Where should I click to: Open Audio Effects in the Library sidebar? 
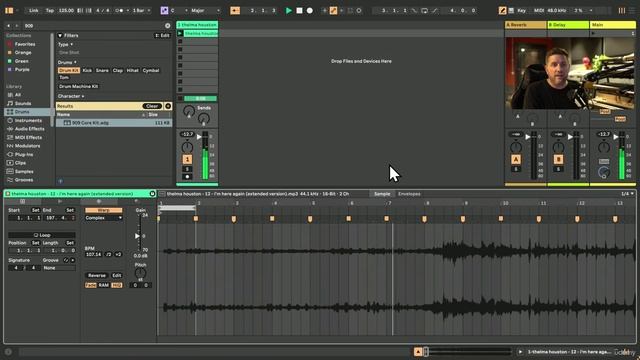[x=29, y=129]
